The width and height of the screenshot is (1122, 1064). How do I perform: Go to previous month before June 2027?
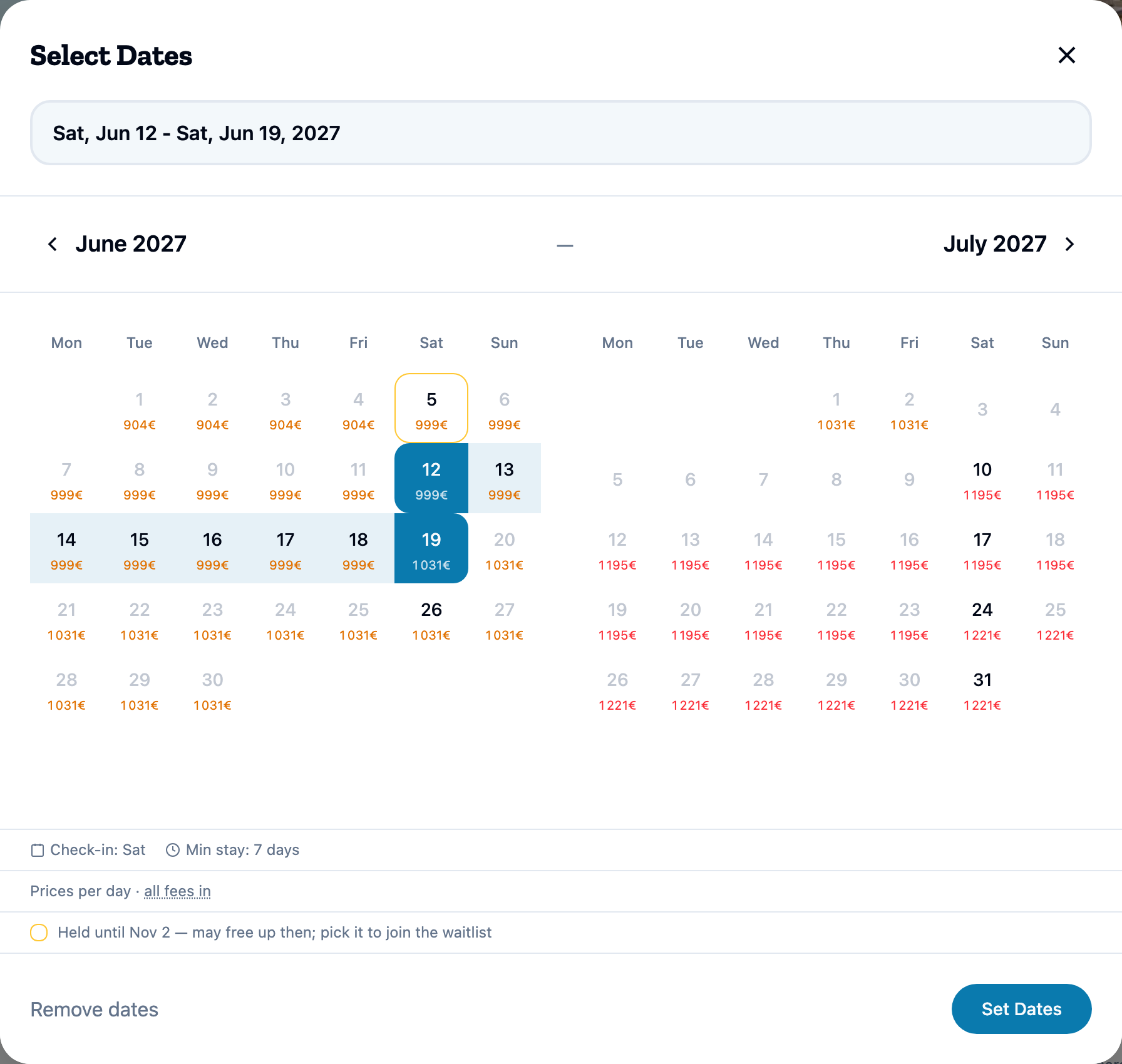[x=53, y=244]
